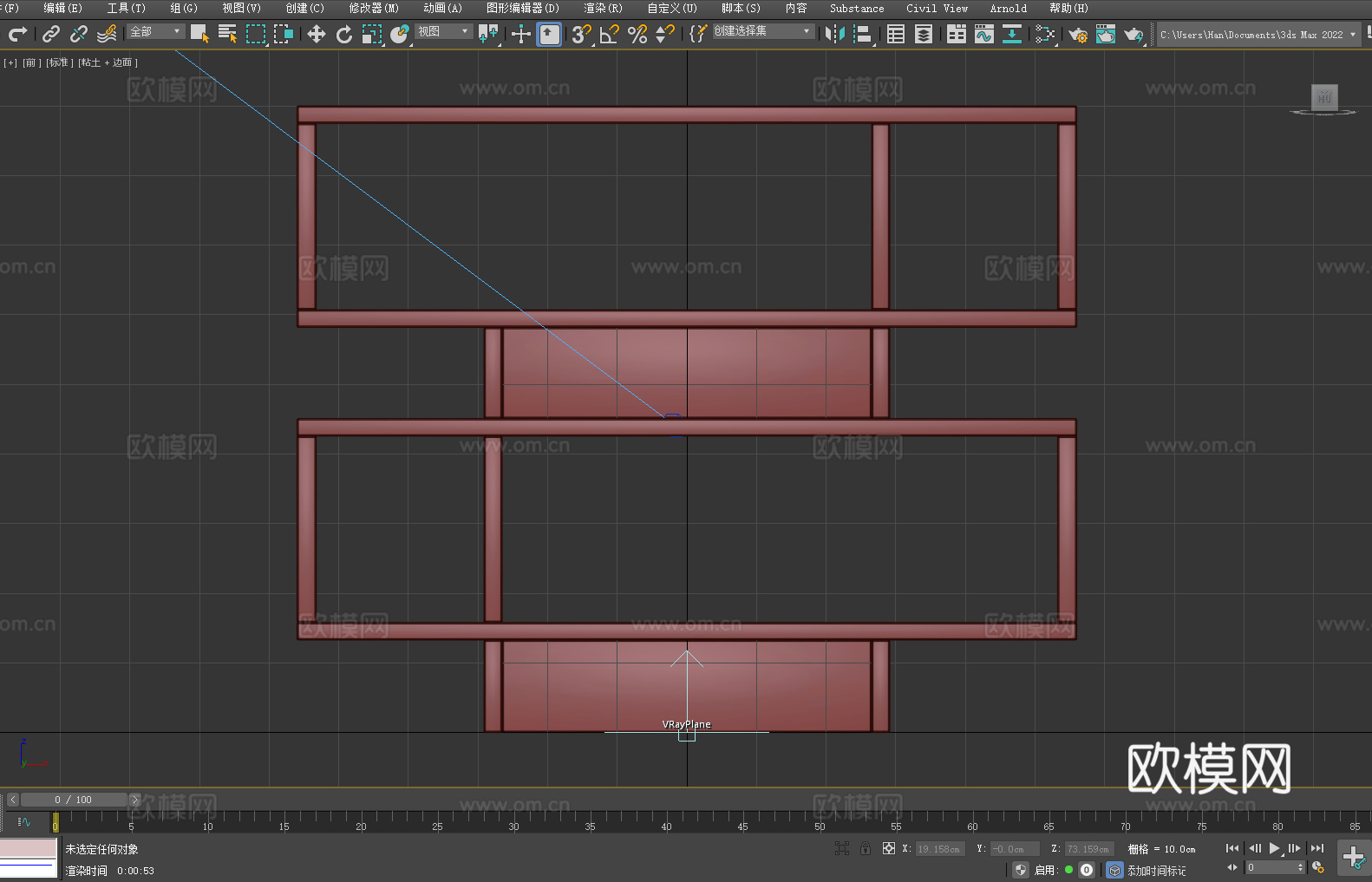This screenshot has width=1372, height=882.
Task: Open Civil View menu
Action: pos(937,8)
